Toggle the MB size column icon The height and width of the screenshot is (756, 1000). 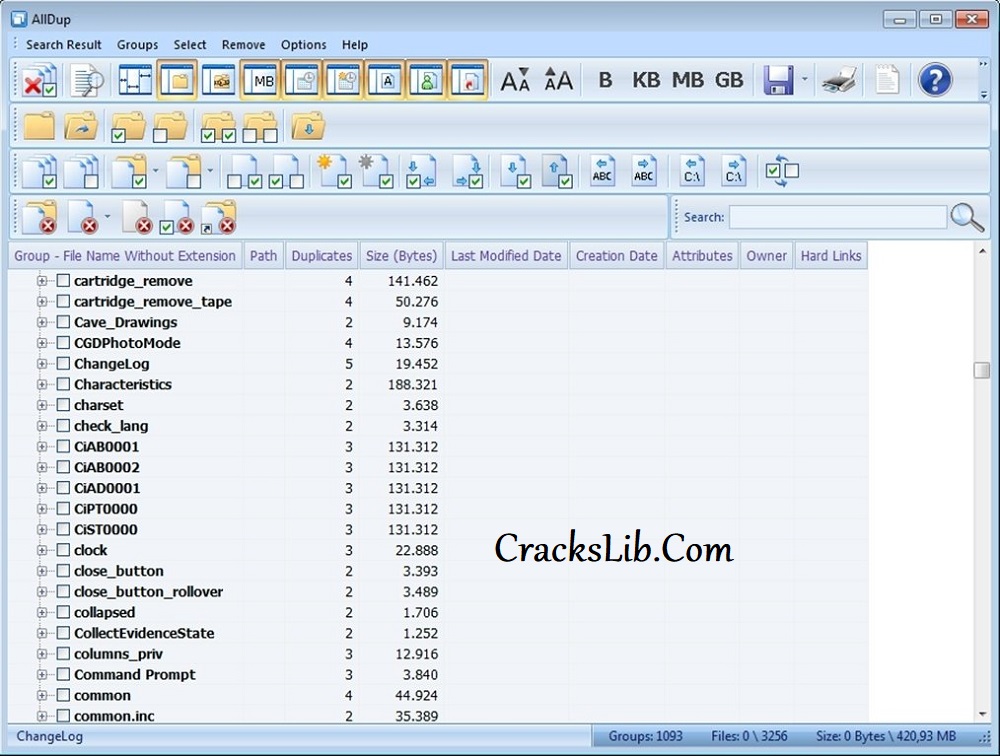point(261,80)
